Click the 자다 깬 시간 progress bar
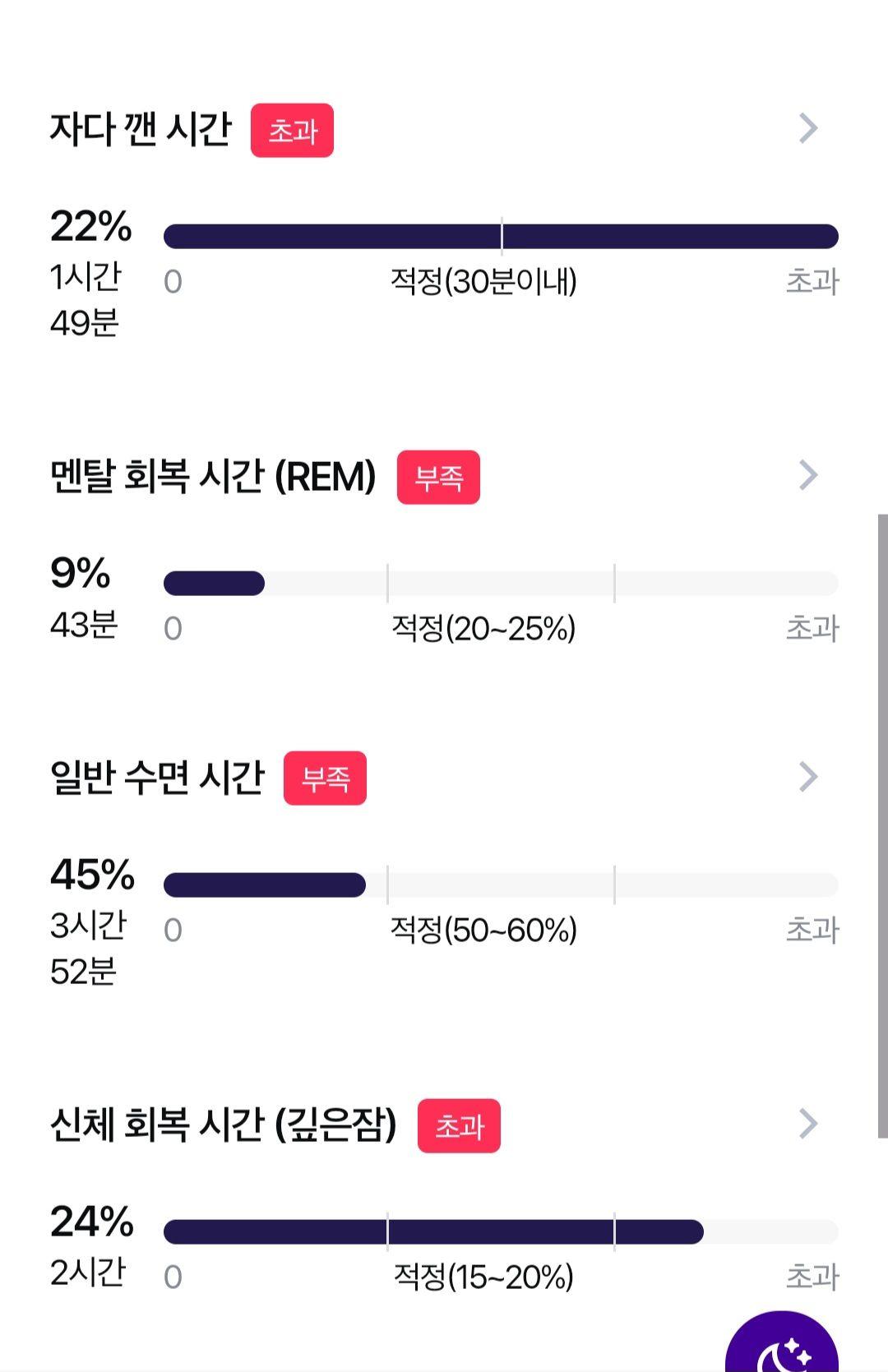888x1372 pixels. pos(501,236)
